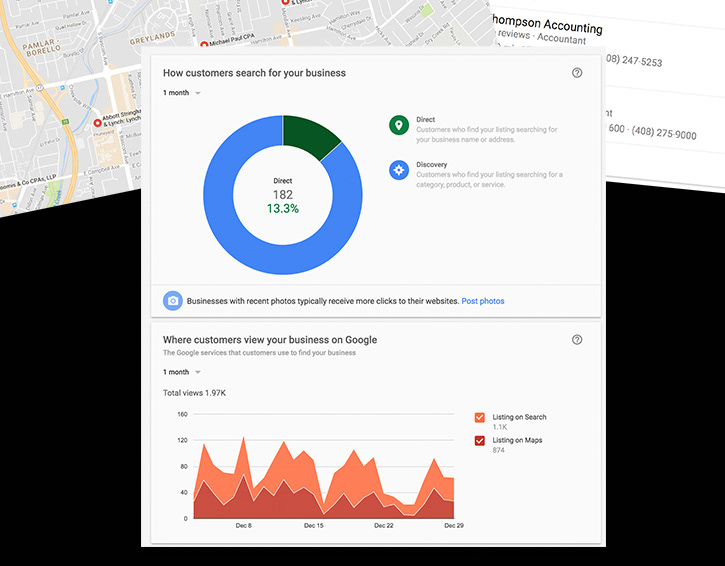Click the Total views 1.97K text
This screenshot has width=725, height=566.
[x=194, y=393]
